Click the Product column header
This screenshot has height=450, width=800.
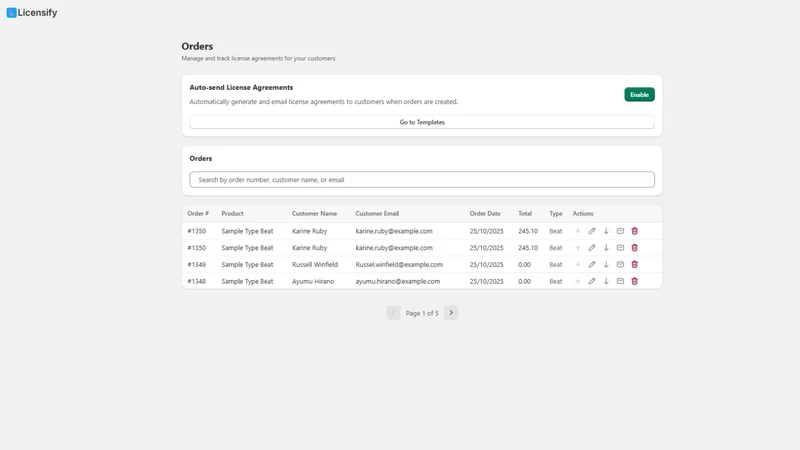[x=232, y=214]
